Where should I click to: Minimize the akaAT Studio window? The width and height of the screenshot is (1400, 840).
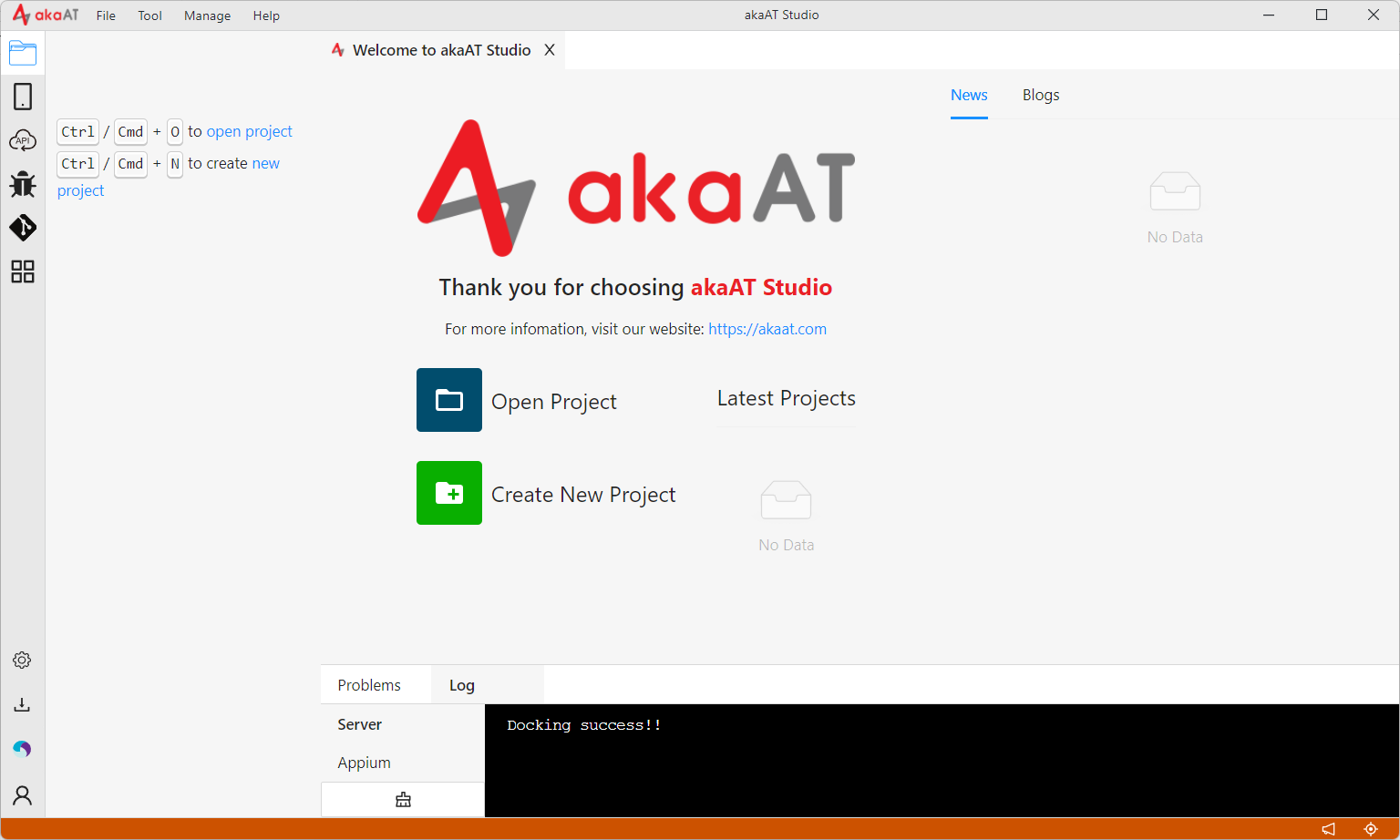tap(1269, 15)
